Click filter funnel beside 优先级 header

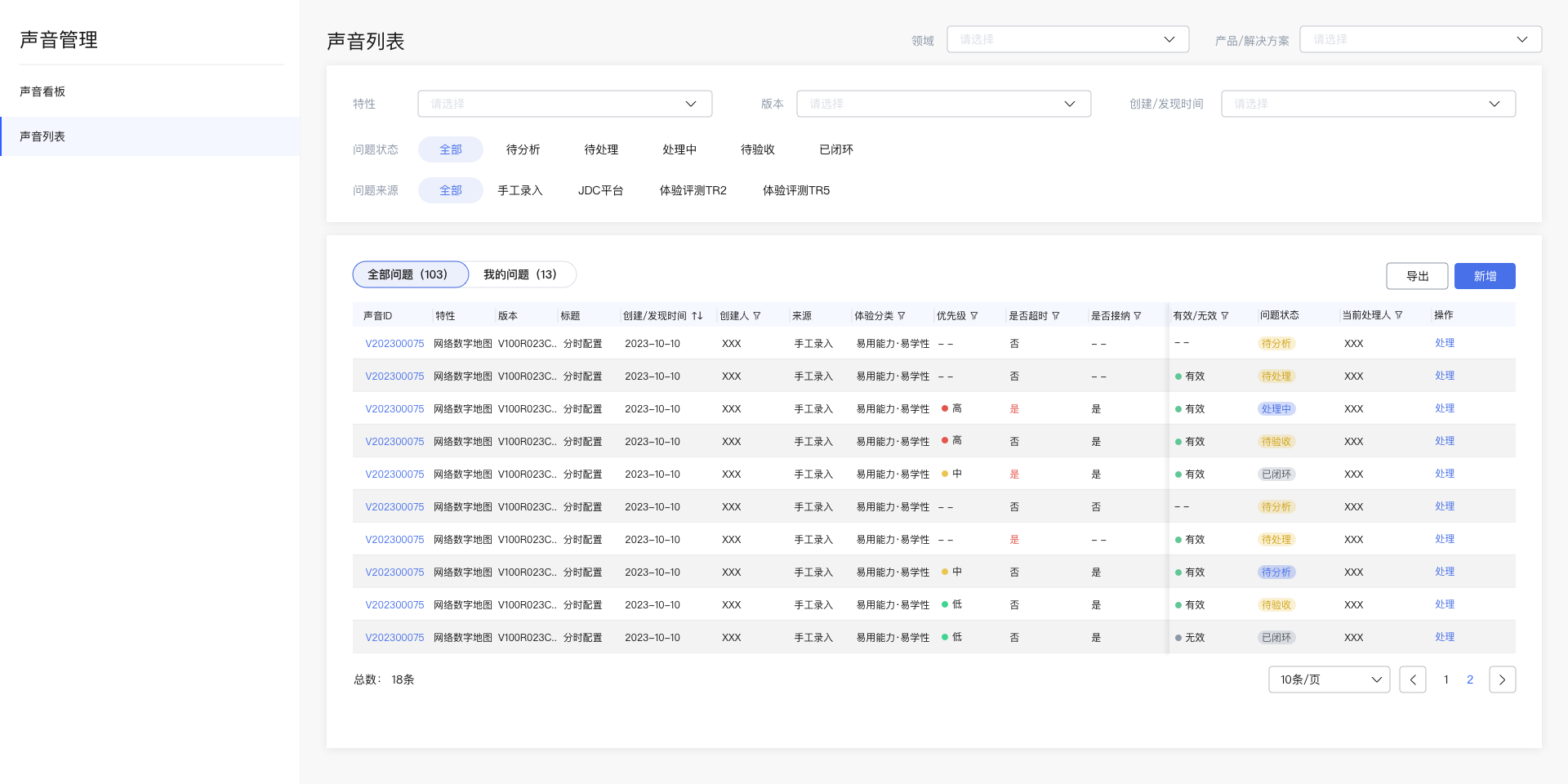[x=974, y=316]
